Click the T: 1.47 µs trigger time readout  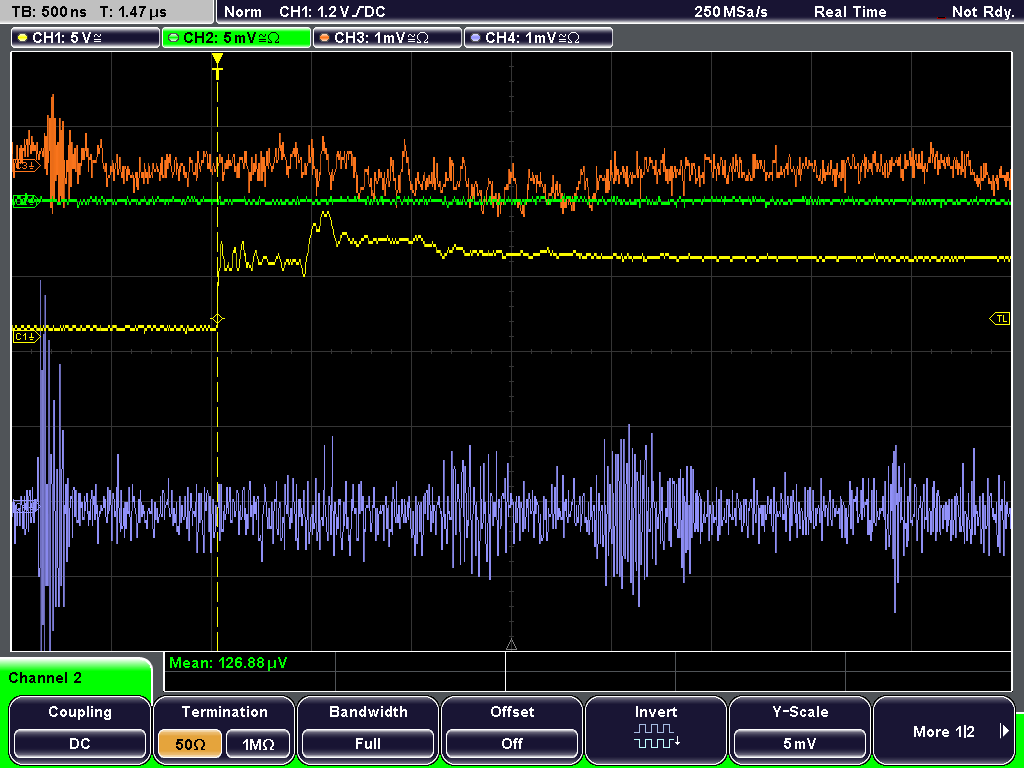tap(133, 12)
